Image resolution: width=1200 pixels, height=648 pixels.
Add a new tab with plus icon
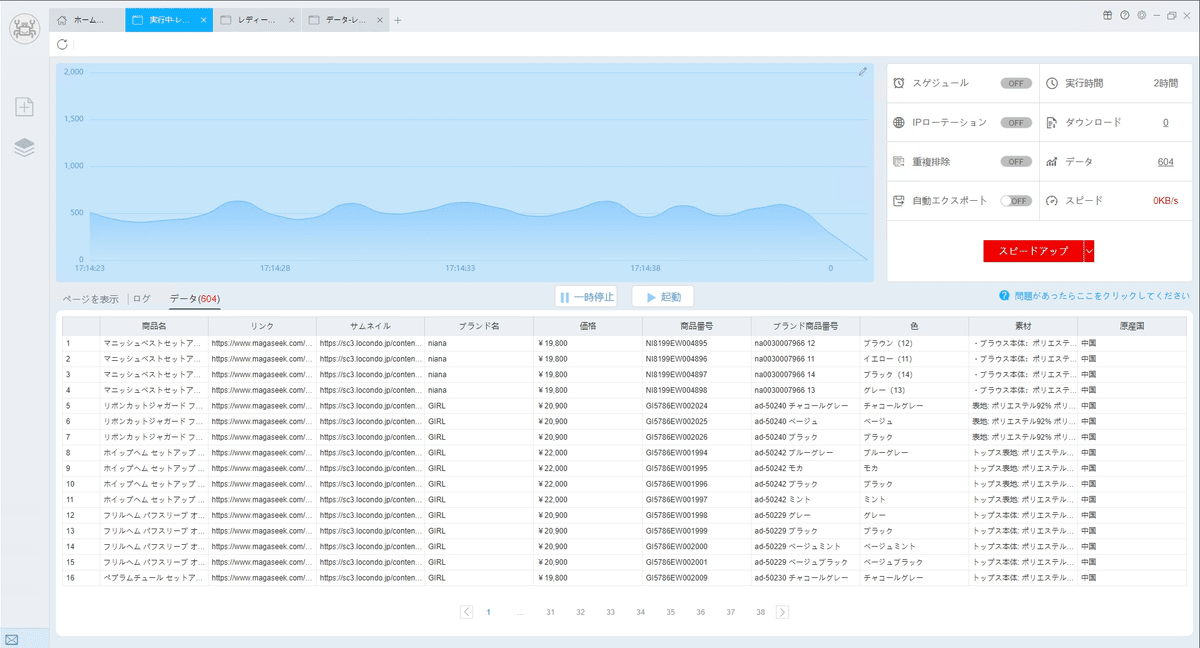point(397,20)
